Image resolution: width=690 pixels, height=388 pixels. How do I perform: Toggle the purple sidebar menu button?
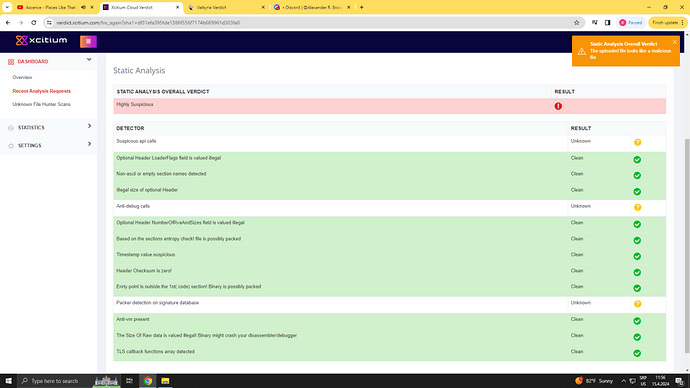pyautogui.click(x=88, y=41)
